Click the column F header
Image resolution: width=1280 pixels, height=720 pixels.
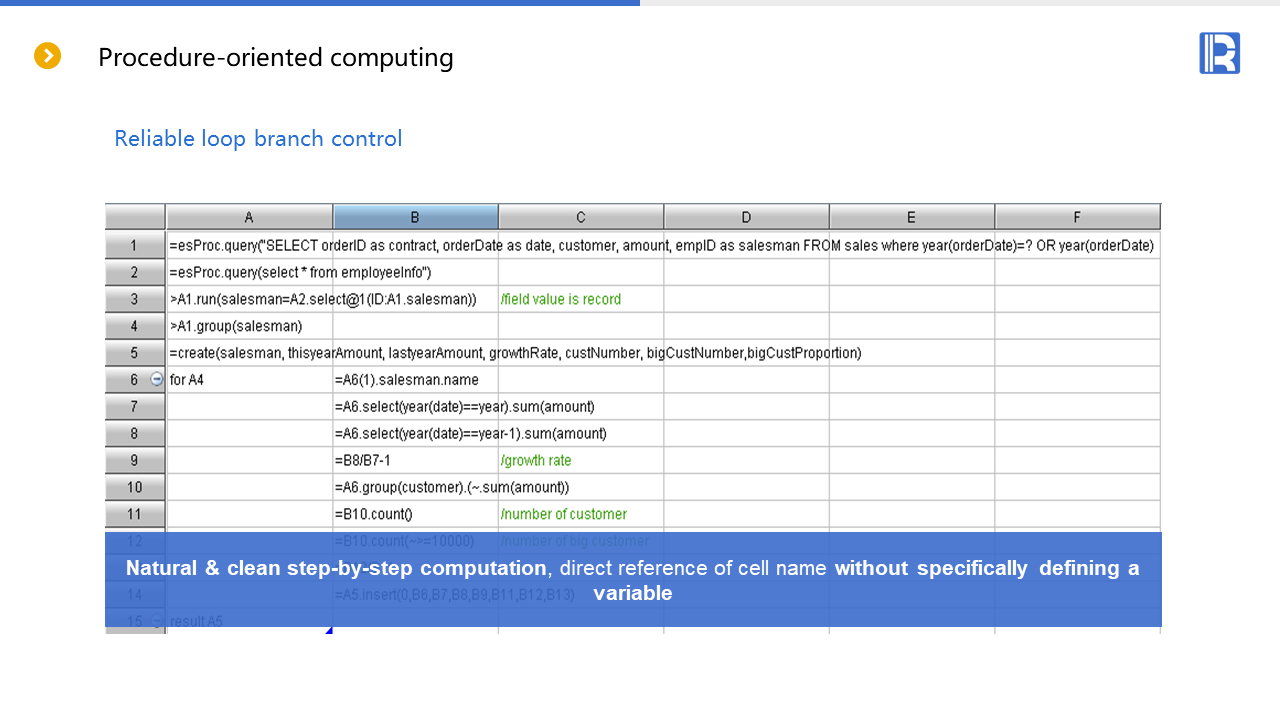[1077, 217]
